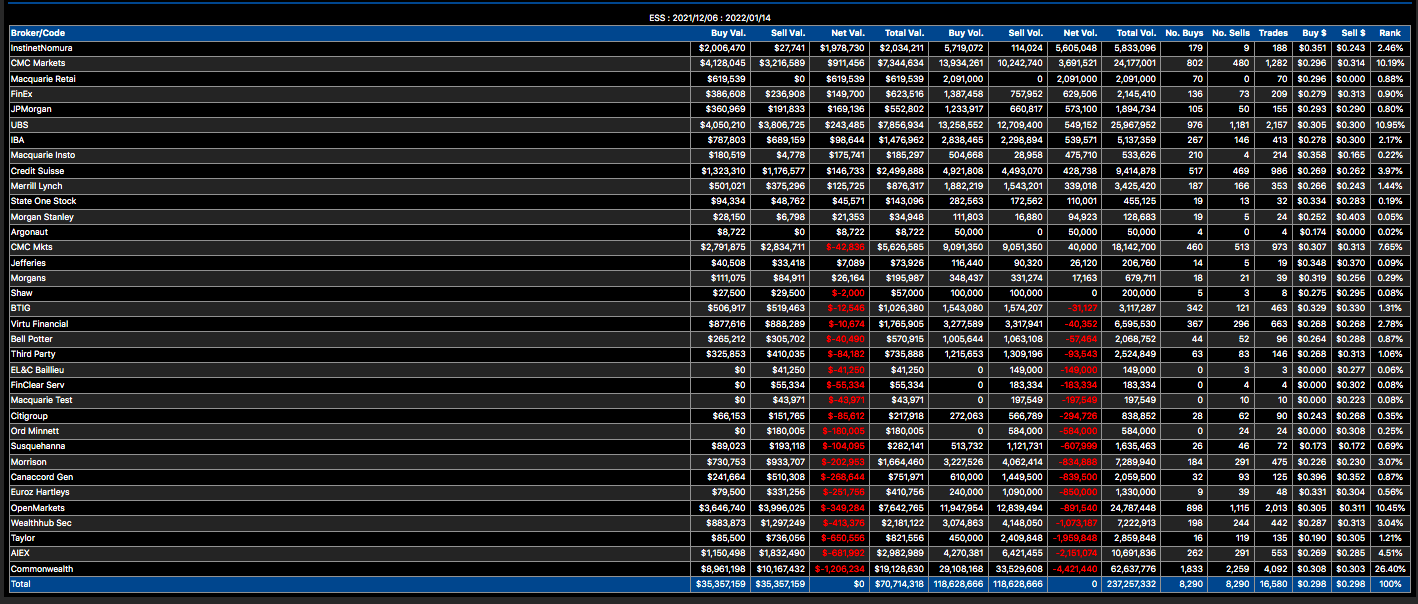This screenshot has width=1418, height=604.
Task: Click the Euroz Hartleys broker name
Action: [x=40, y=493]
